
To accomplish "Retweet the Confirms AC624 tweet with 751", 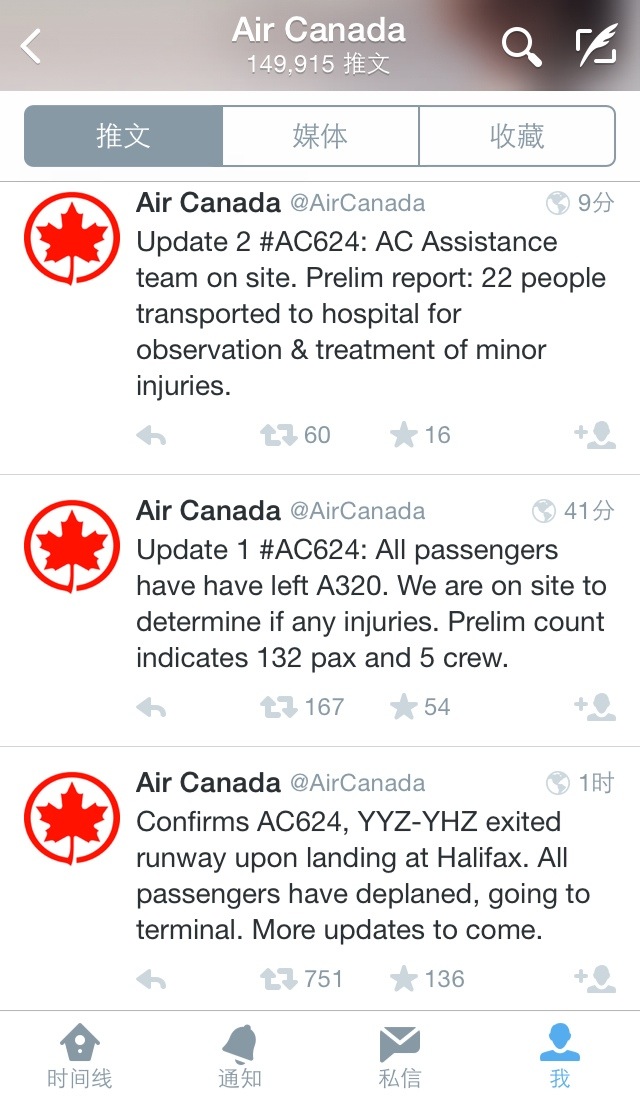I will click(279, 980).
